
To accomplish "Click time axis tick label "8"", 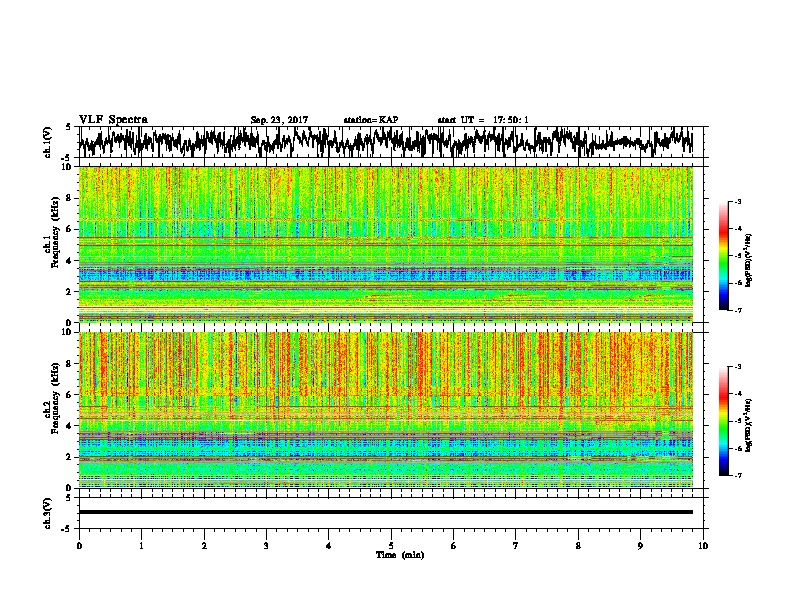I will click(x=578, y=546).
